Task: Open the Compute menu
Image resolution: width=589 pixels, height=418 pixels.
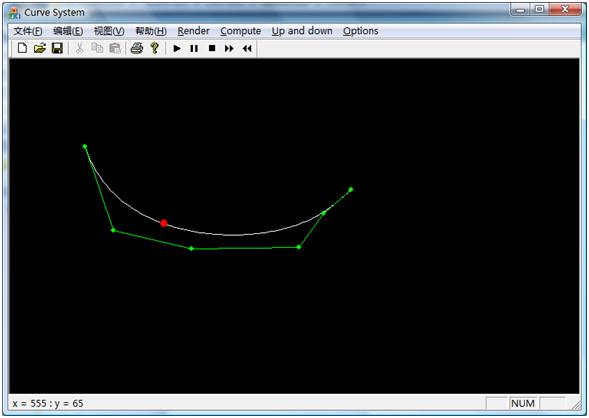Action: [240, 31]
